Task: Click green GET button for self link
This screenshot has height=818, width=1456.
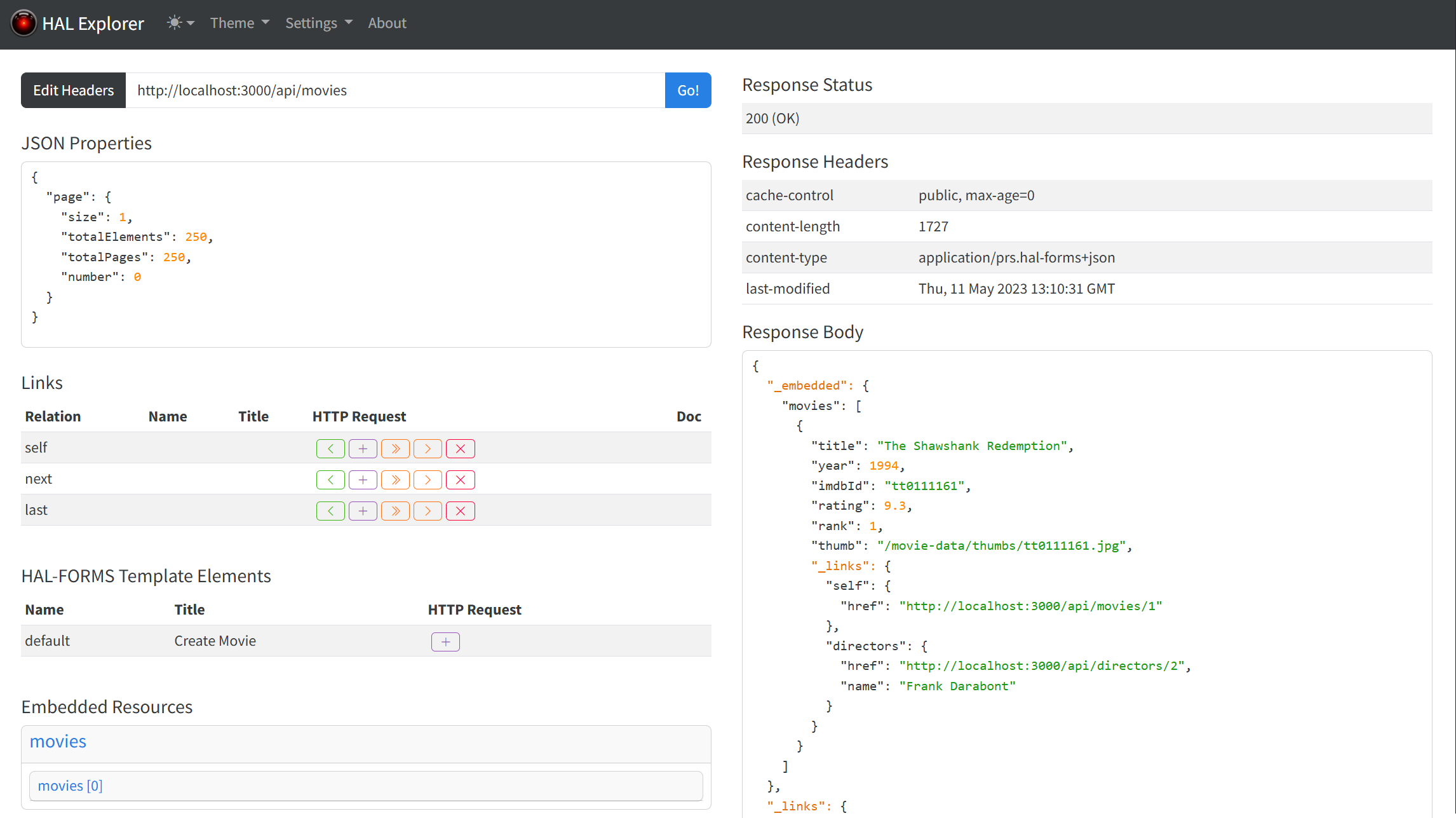Action: (x=330, y=449)
